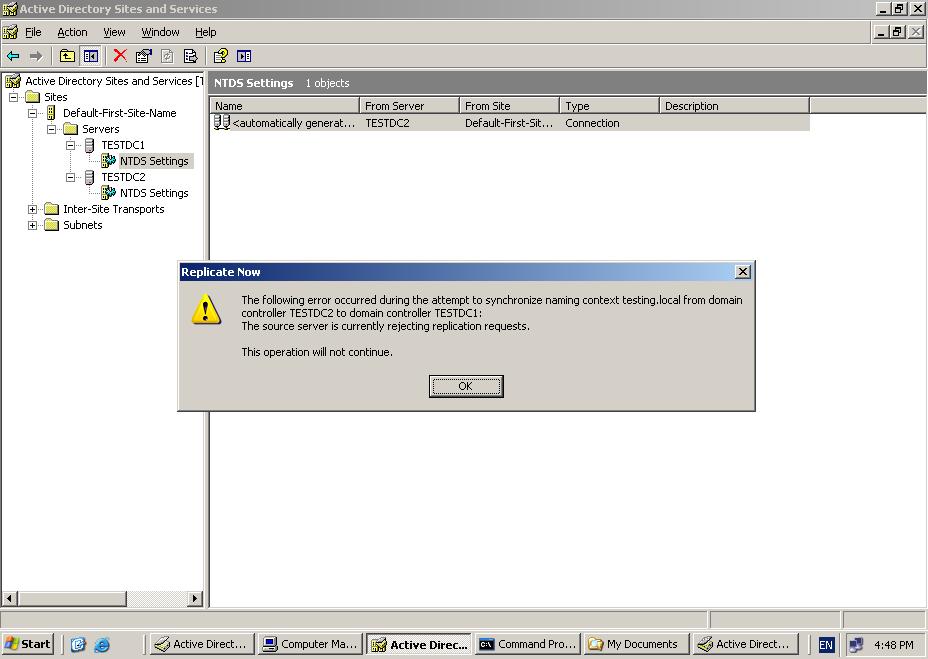Collapse the Default-First-Site-Name node
The height and width of the screenshot is (659, 928).
coord(33,113)
